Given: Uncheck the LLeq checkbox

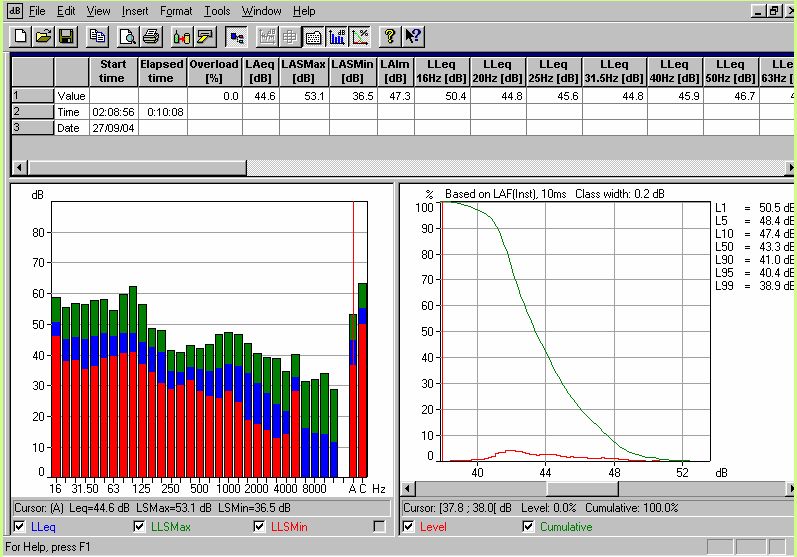Looking at the screenshot, I should [19, 527].
